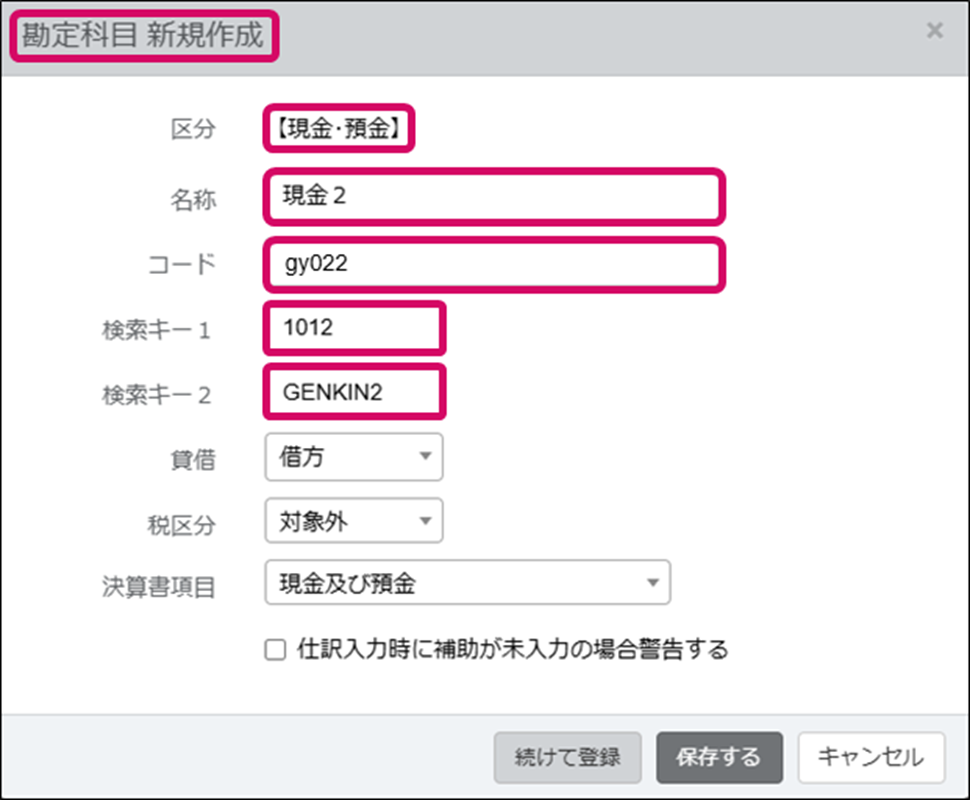Click the 名称 field containing 現金２
Viewport: 970px width, 800px height.
493,197
